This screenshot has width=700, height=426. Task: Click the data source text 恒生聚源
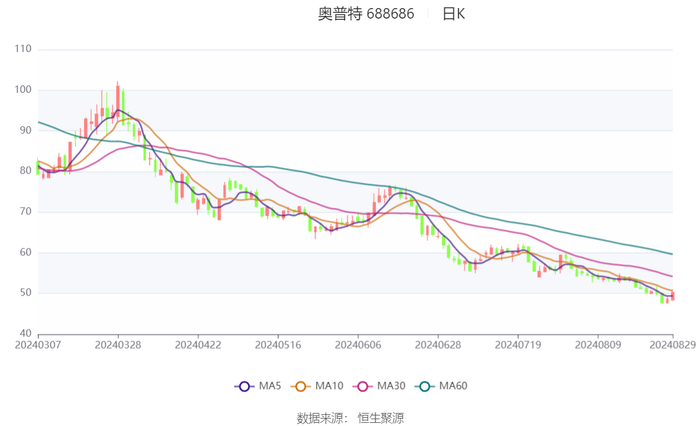(381, 418)
